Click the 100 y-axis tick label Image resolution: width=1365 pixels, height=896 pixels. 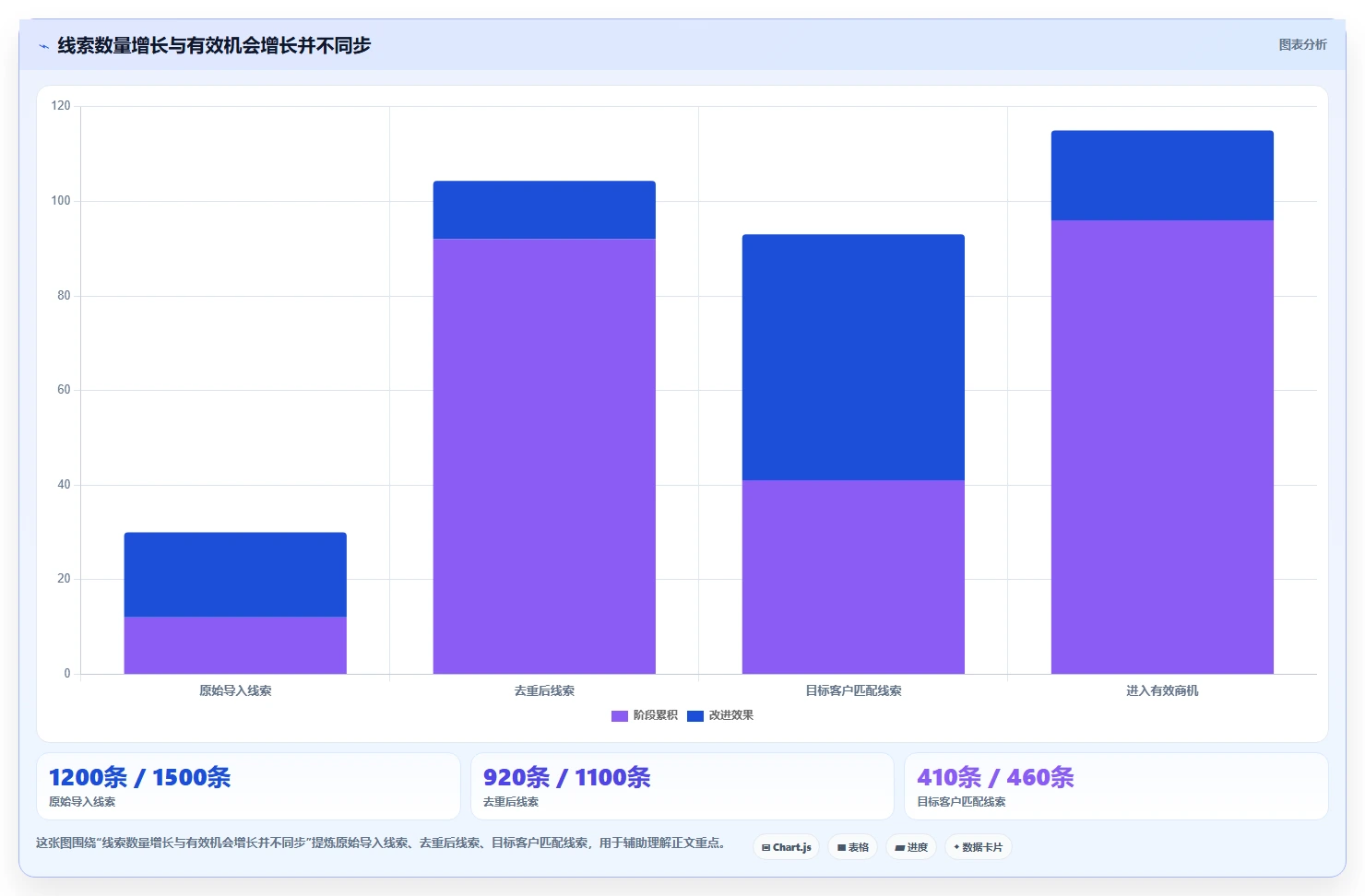coord(61,201)
